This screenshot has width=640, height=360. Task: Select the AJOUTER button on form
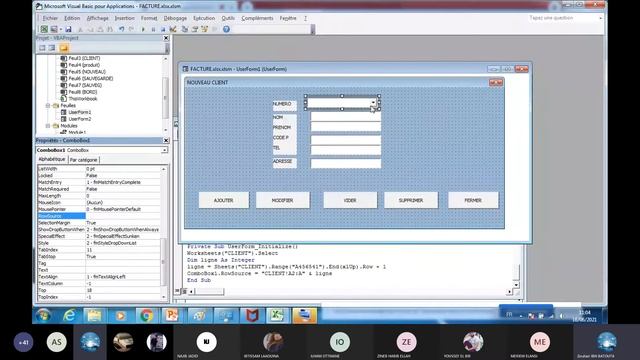tap(224, 200)
